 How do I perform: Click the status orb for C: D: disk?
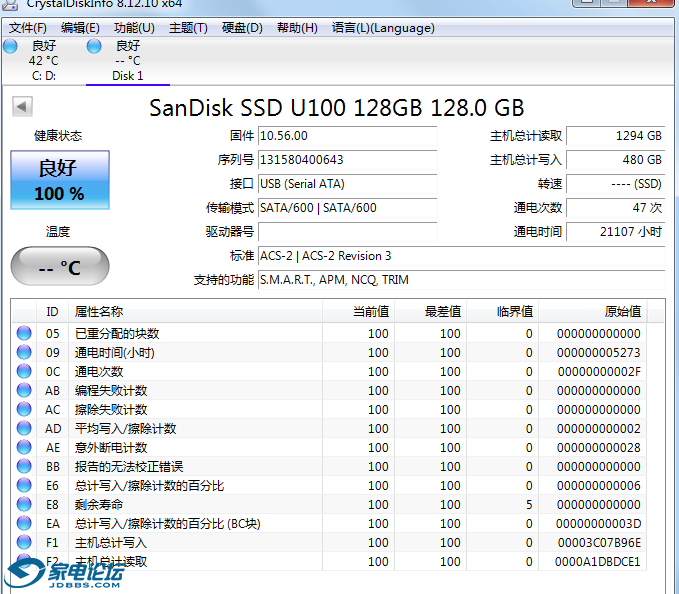[10, 46]
